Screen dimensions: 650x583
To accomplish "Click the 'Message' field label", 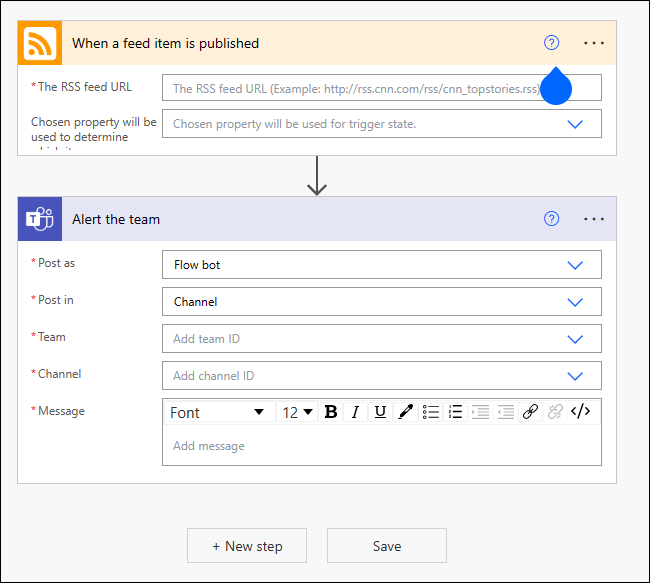I will pyautogui.click(x=61, y=411).
